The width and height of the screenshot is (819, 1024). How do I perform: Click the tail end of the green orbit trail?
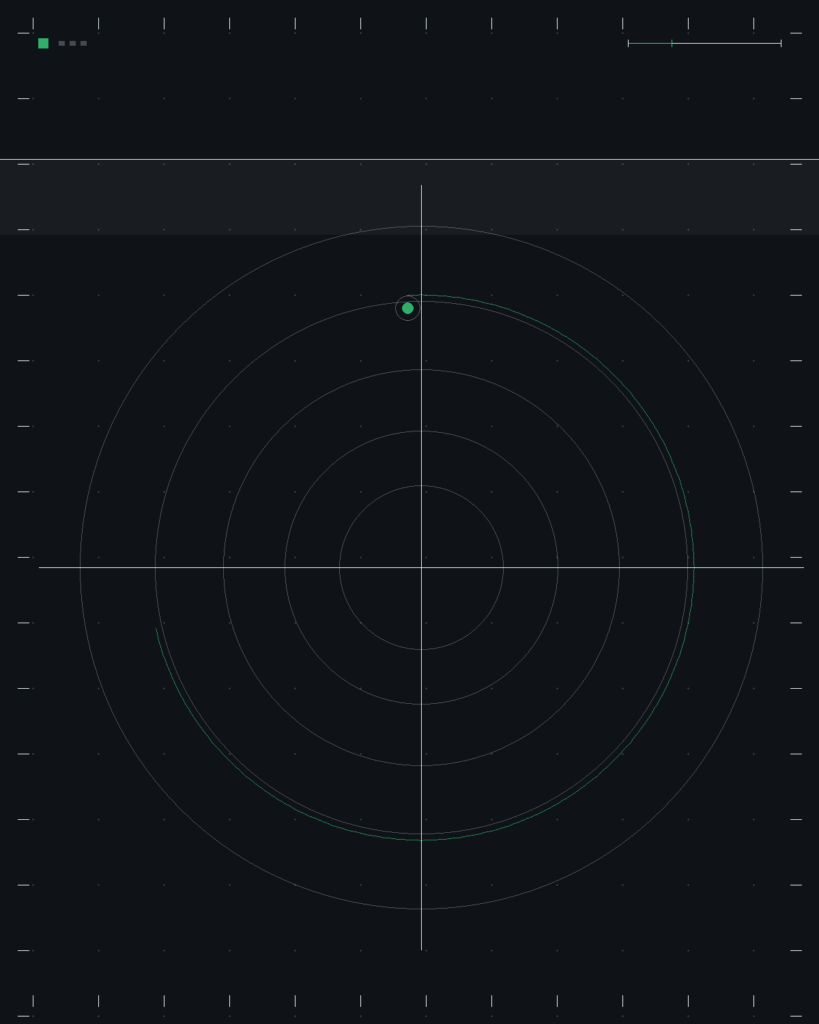(156, 630)
